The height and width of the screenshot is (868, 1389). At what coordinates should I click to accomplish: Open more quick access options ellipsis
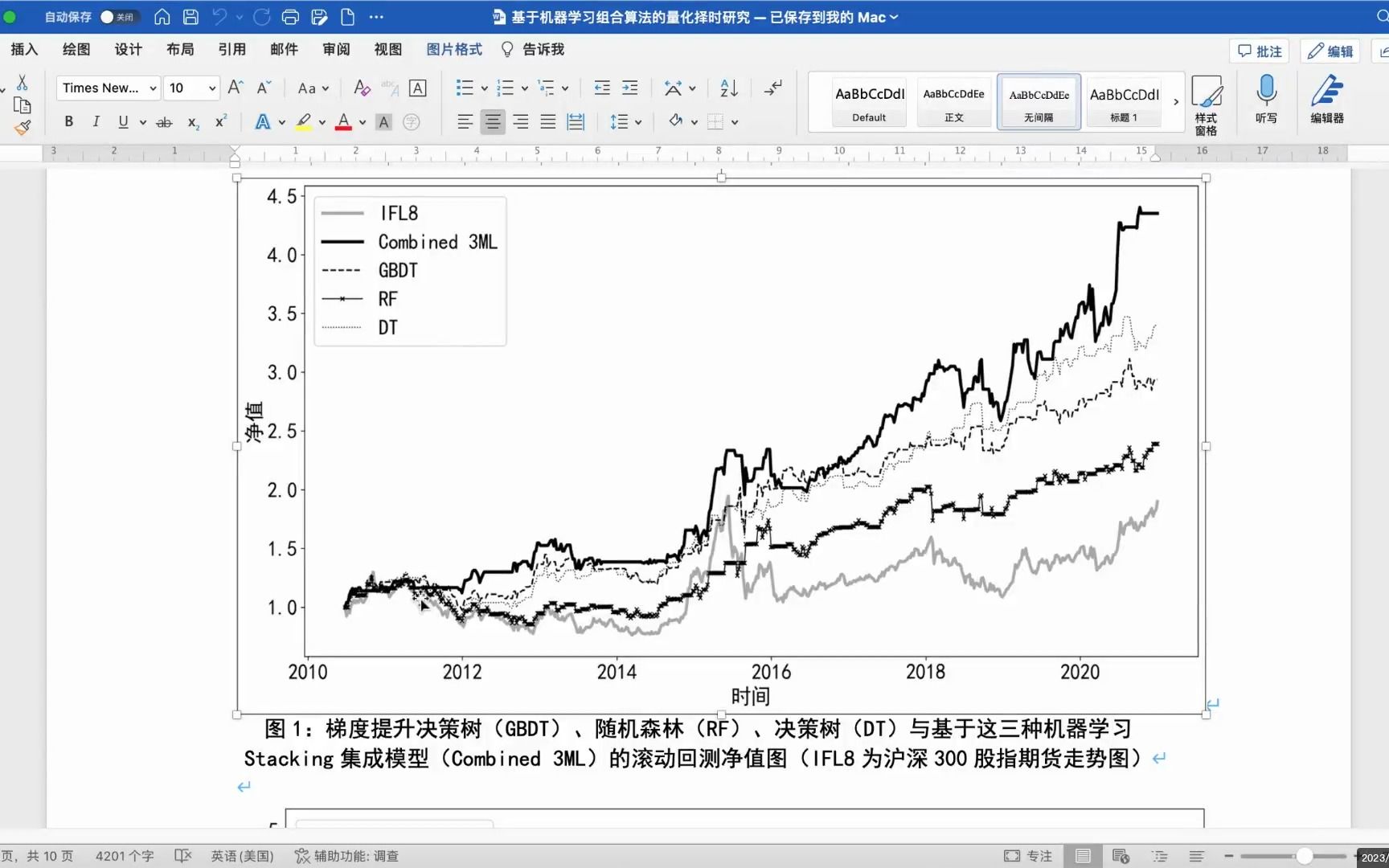tap(376, 17)
